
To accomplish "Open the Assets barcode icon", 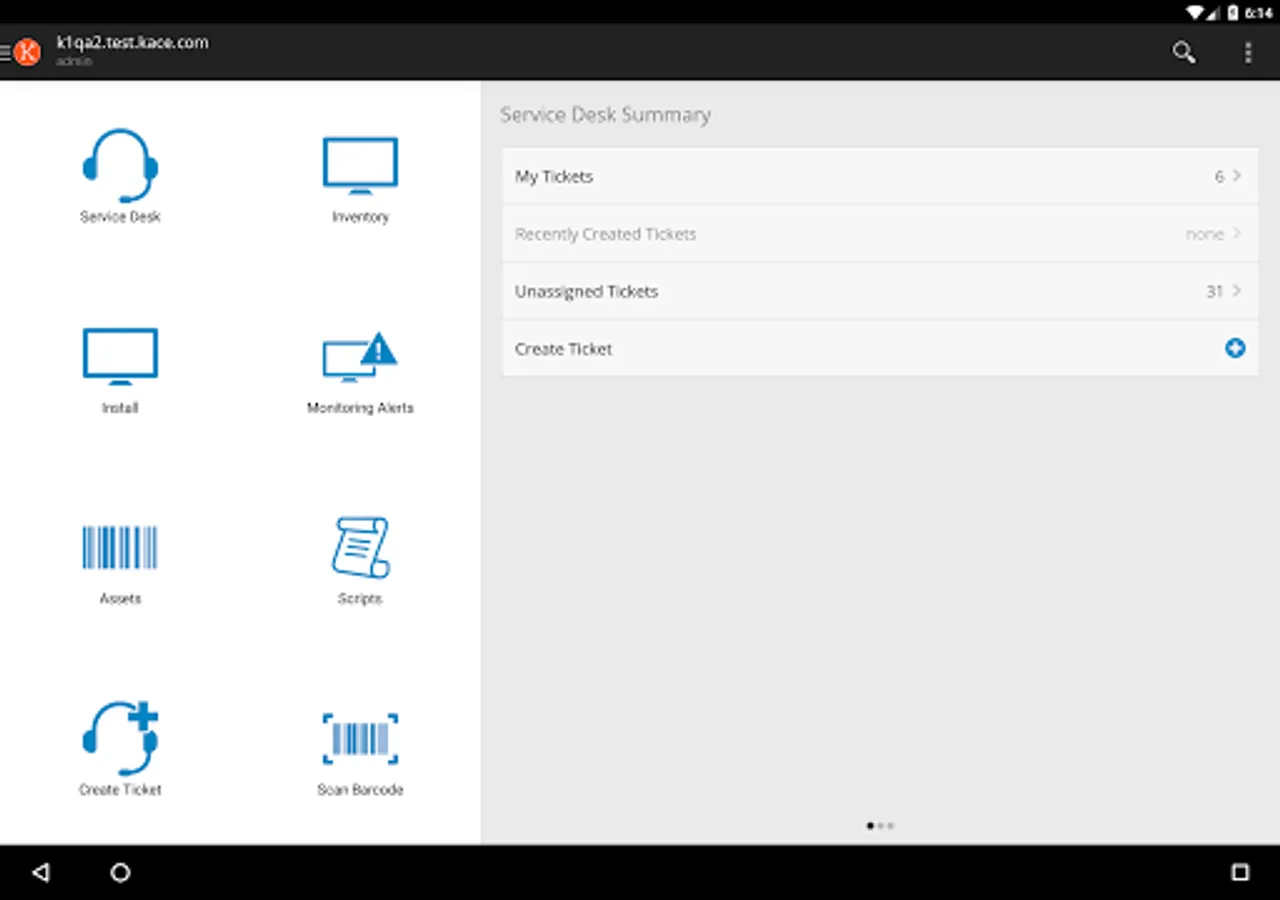I will 120,548.
